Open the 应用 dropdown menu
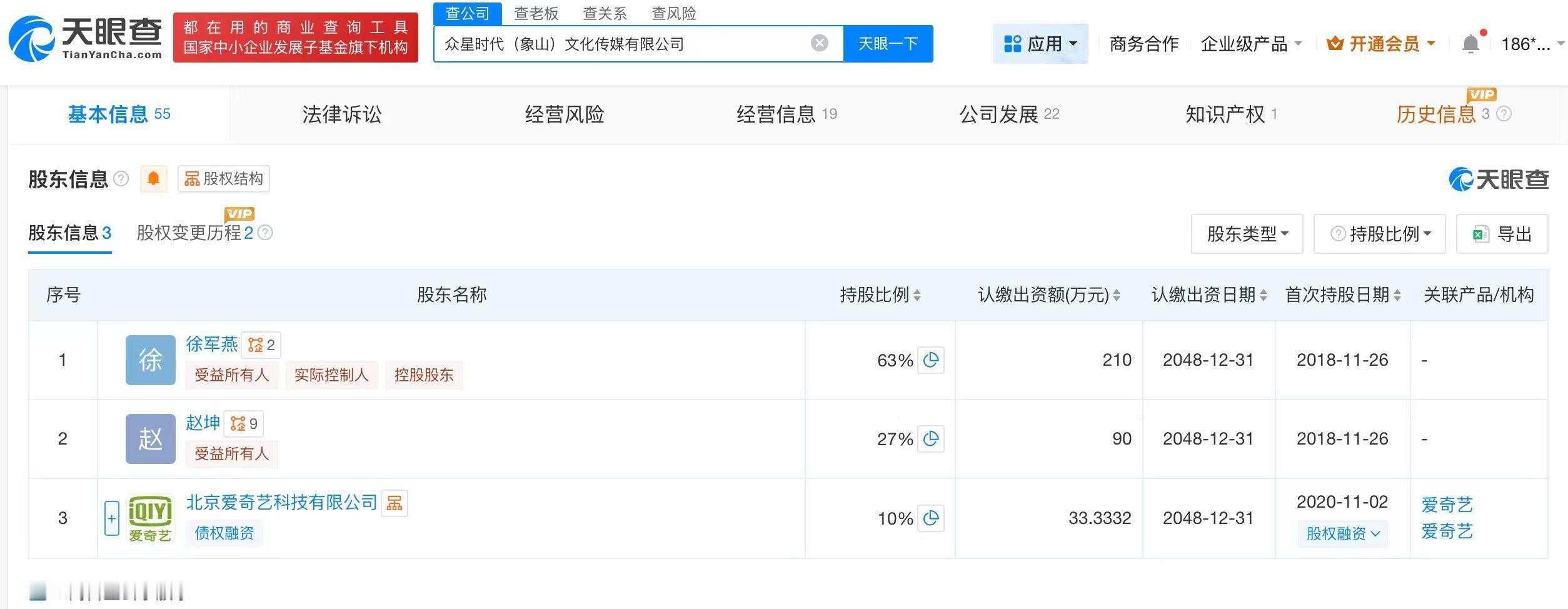1568x609 pixels. tap(1040, 44)
